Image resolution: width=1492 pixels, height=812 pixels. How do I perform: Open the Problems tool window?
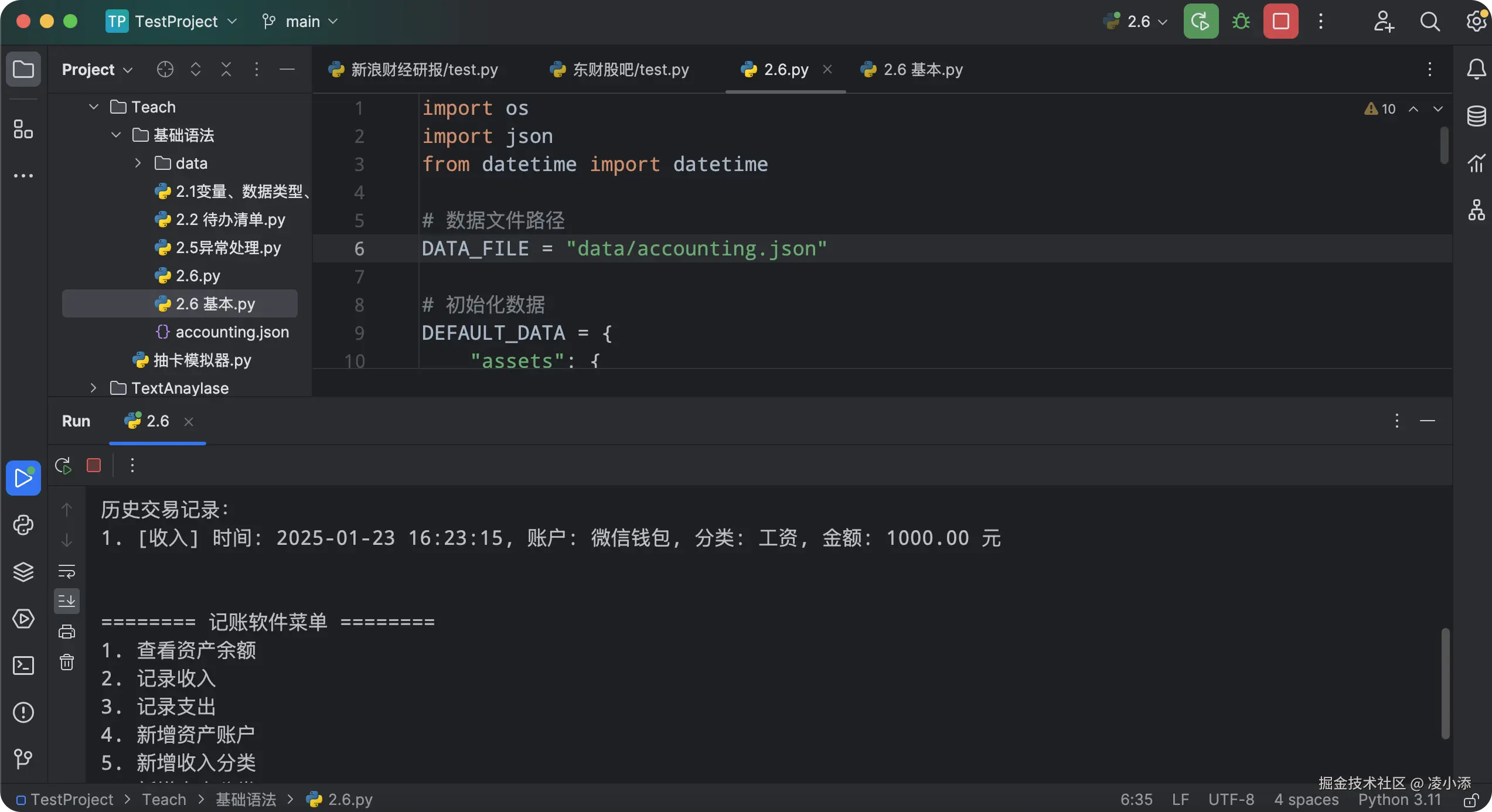tap(23, 712)
